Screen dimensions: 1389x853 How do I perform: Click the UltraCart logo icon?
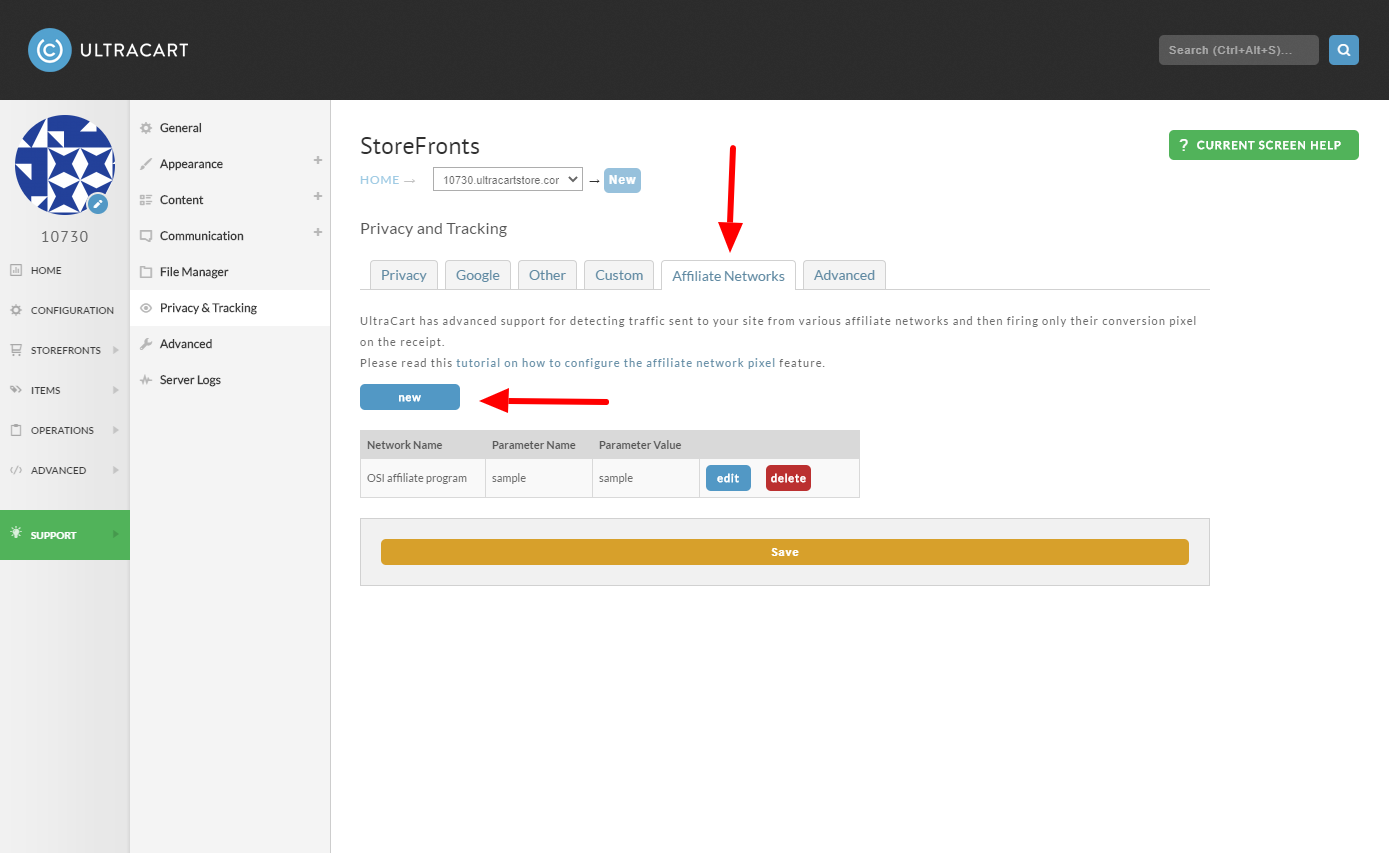(x=49, y=50)
